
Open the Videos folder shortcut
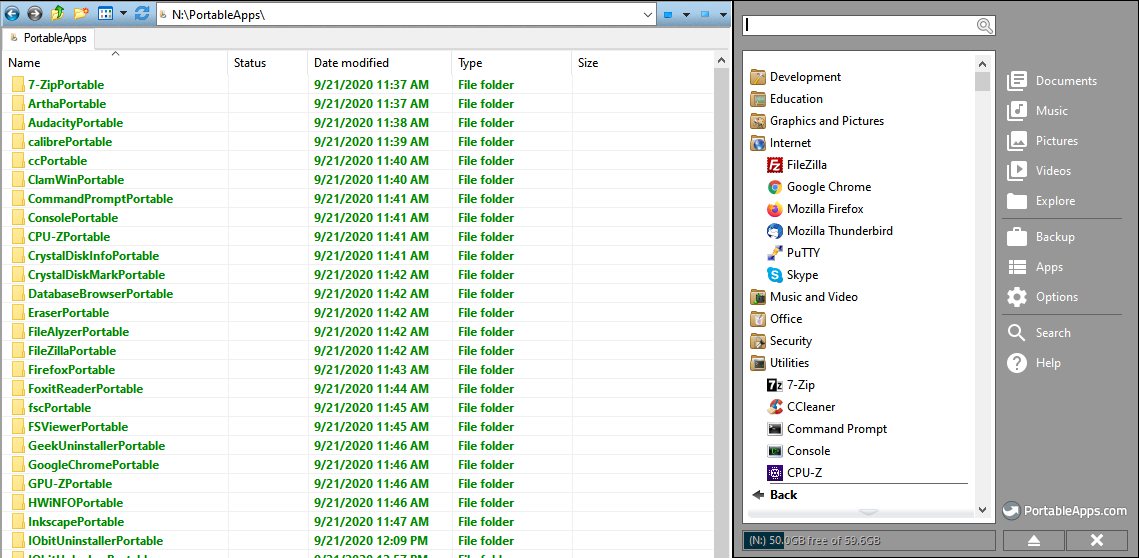(x=1039, y=171)
